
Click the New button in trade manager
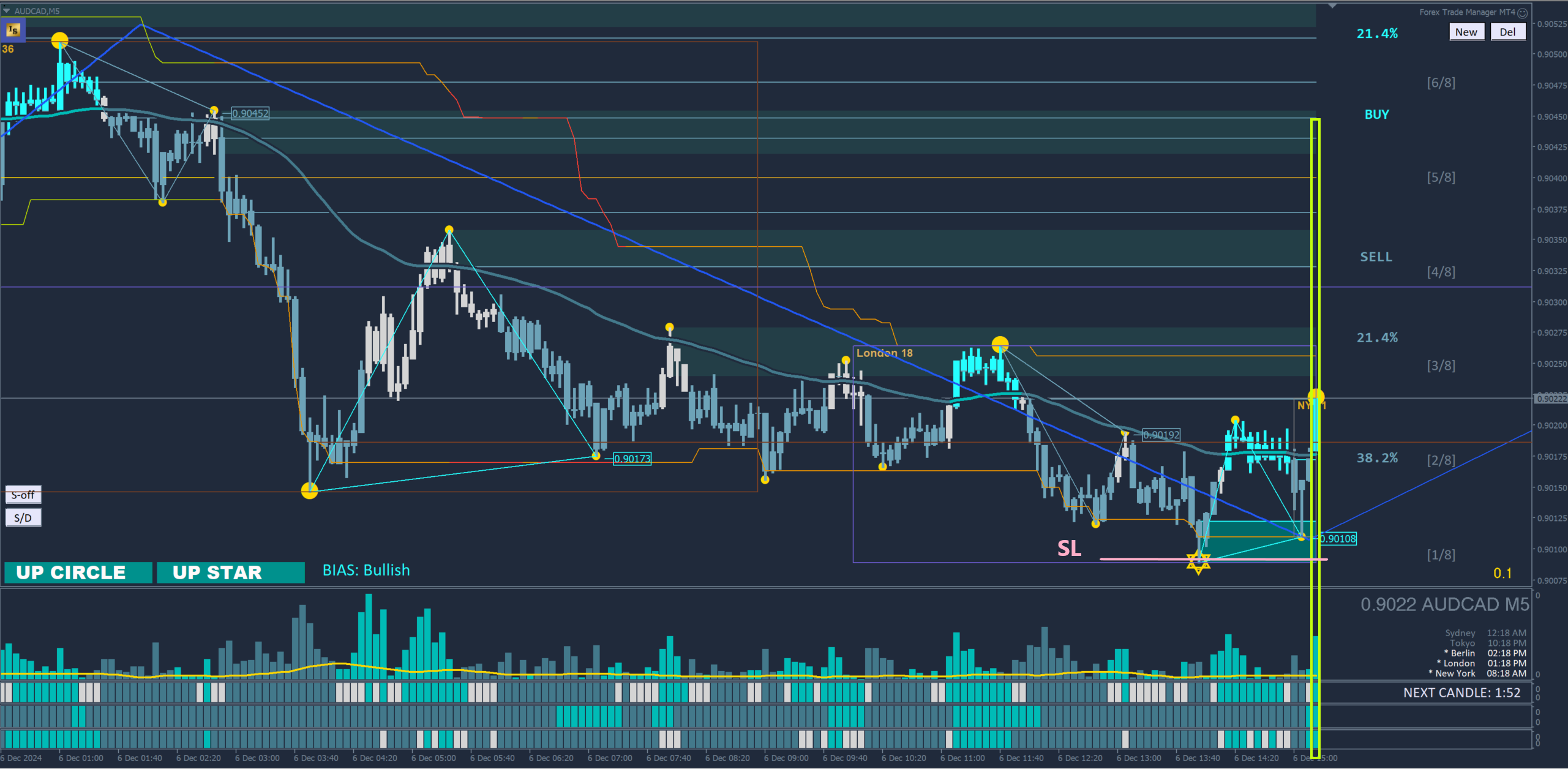point(1466,32)
